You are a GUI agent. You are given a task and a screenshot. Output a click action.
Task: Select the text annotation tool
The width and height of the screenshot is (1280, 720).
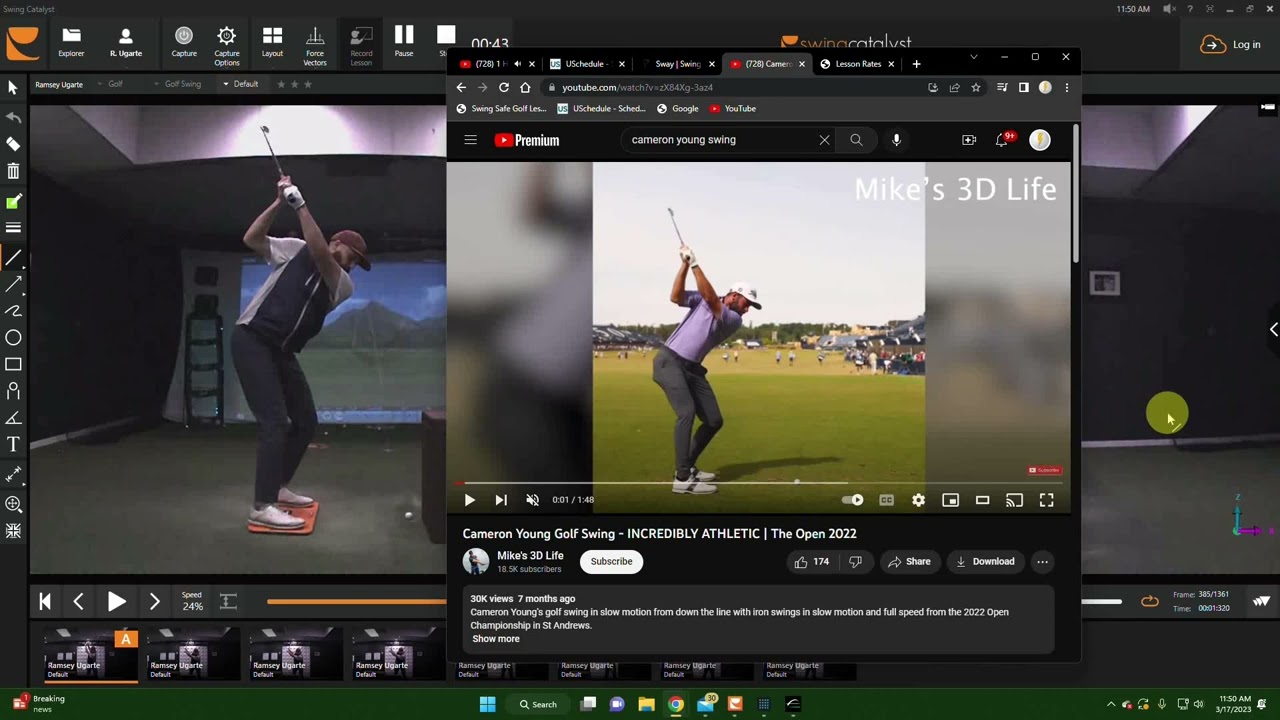[x=13, y=444]
